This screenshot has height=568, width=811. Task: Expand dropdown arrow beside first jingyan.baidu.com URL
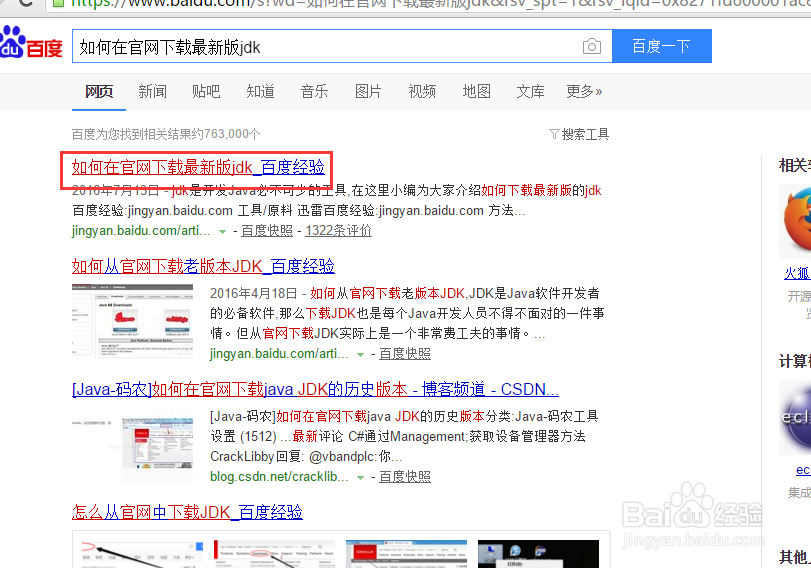(222, 232)
